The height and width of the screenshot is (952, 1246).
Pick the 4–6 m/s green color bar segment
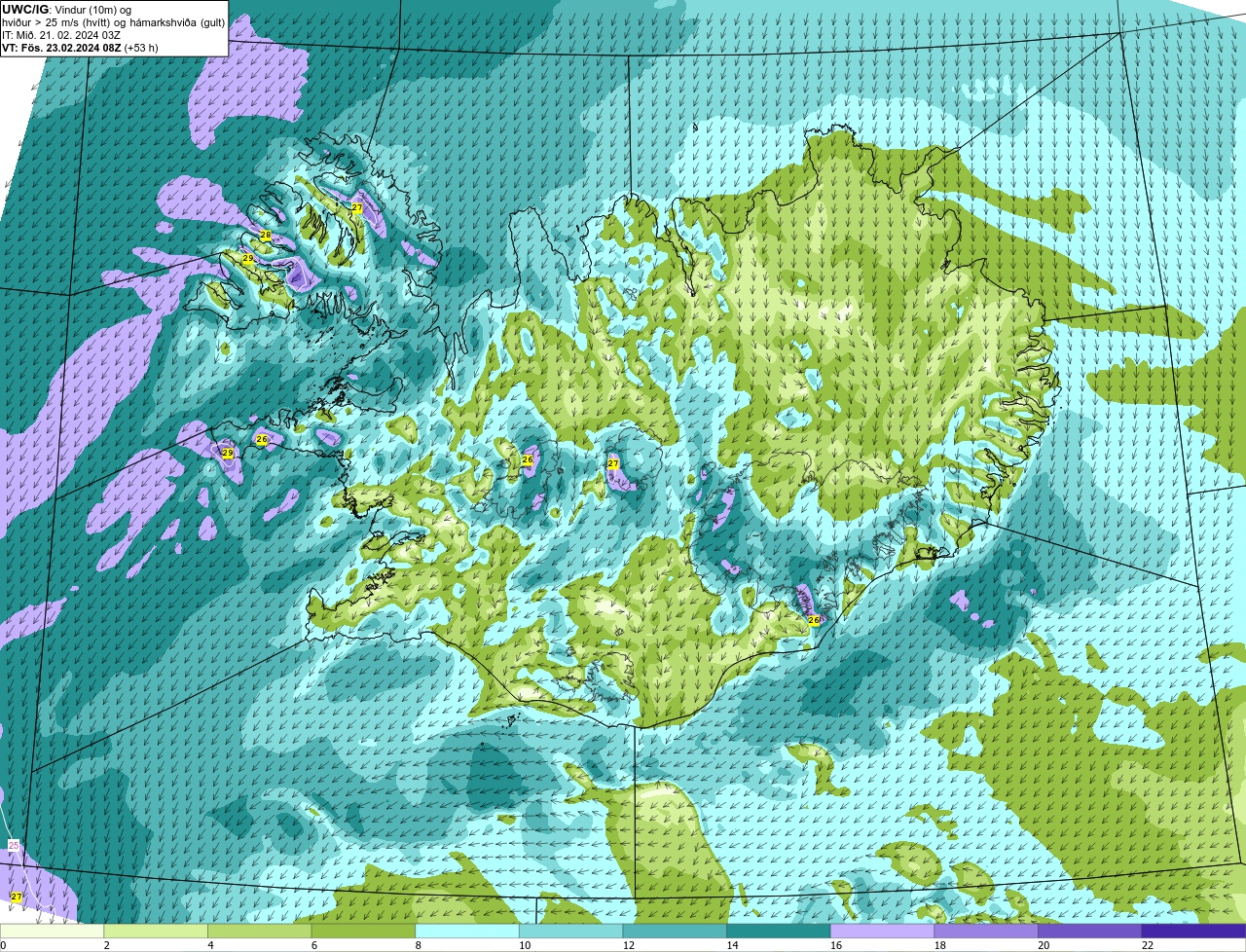click(x=260, y=932)
